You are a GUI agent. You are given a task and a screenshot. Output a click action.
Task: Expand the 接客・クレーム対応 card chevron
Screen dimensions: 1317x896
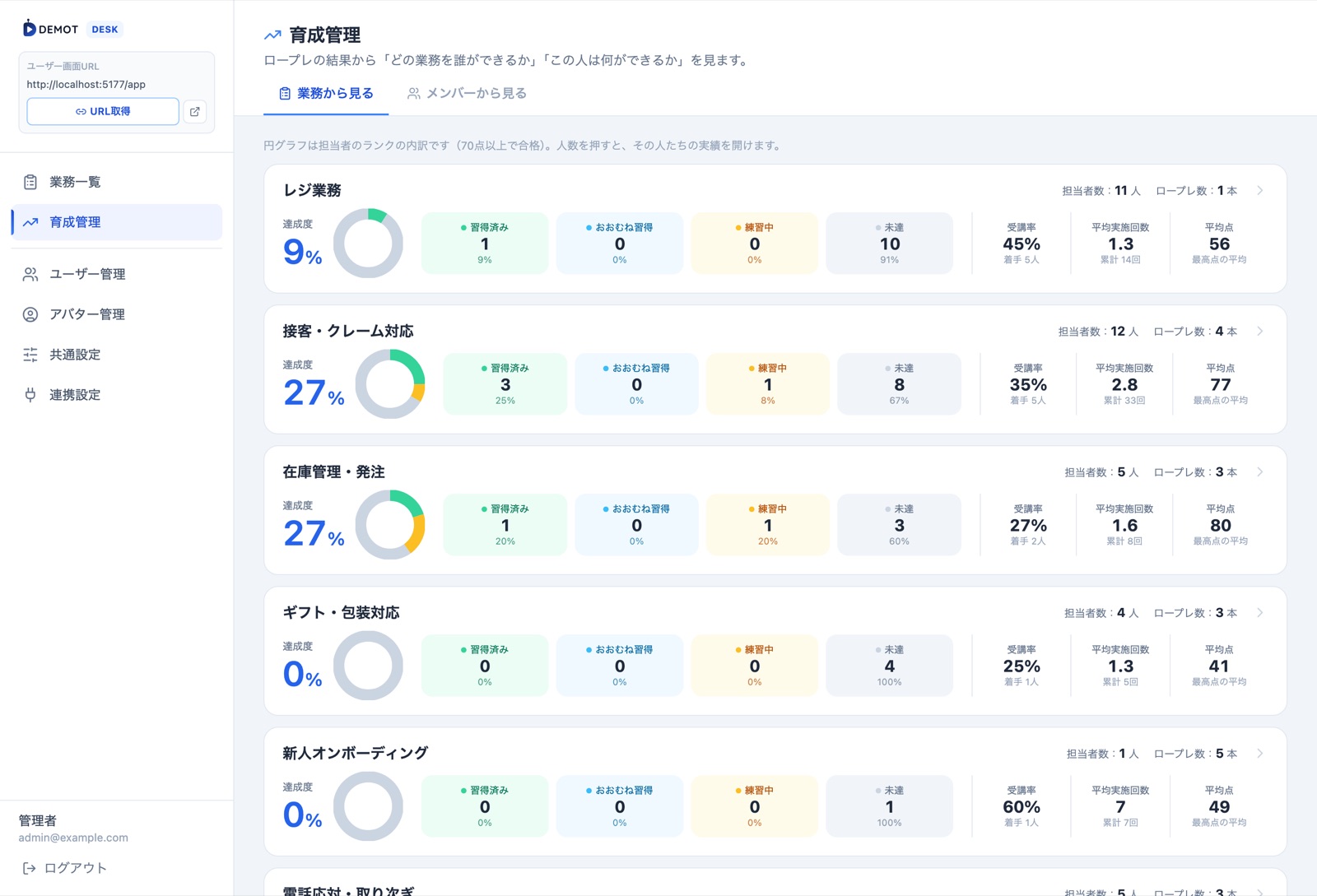click(1260, 332)
